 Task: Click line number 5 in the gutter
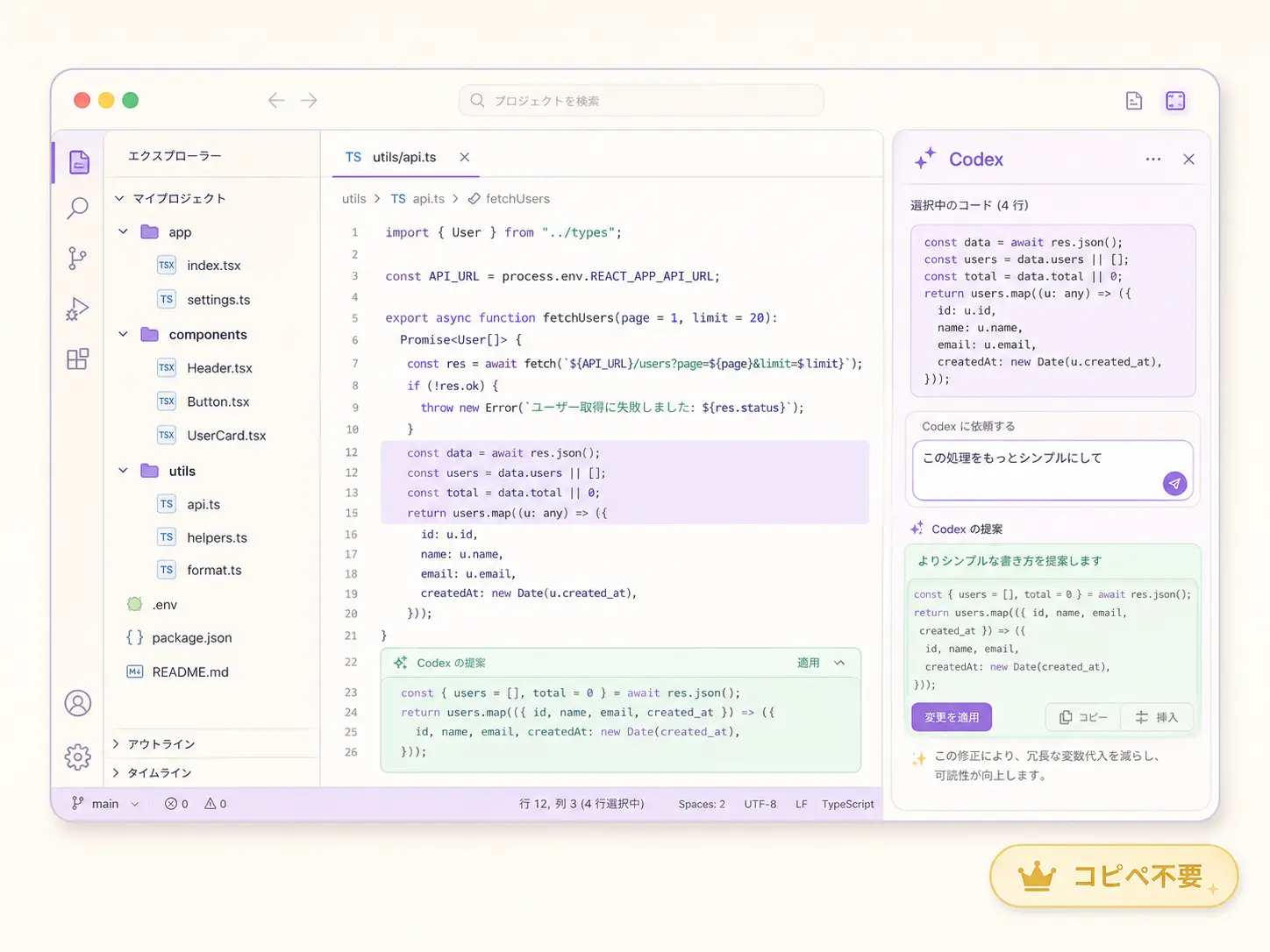click(x=354, y=318)
